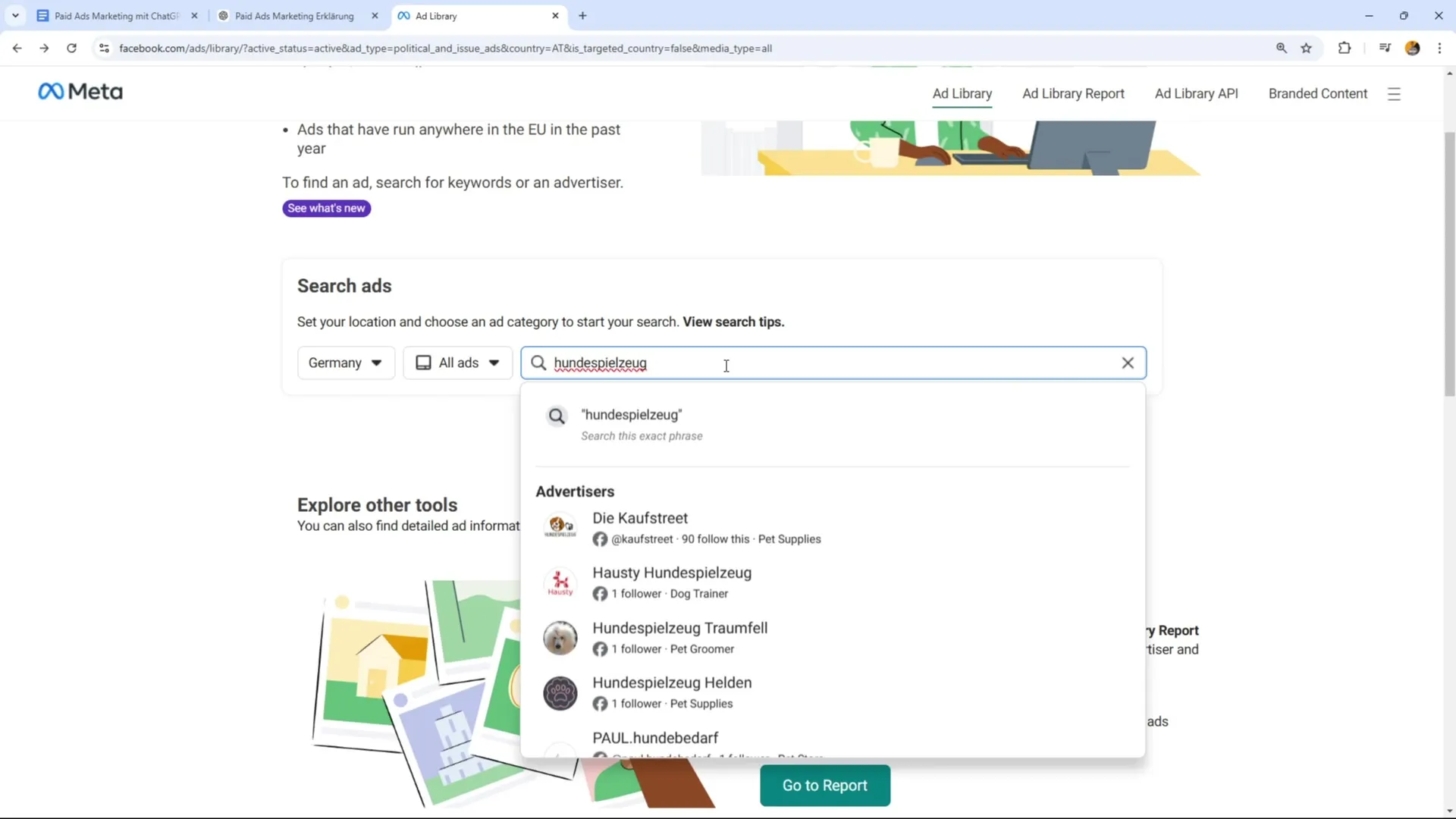Close the Paid Ads Marketing Erklärung tab
1456x819 pixels.
point(375,15)
